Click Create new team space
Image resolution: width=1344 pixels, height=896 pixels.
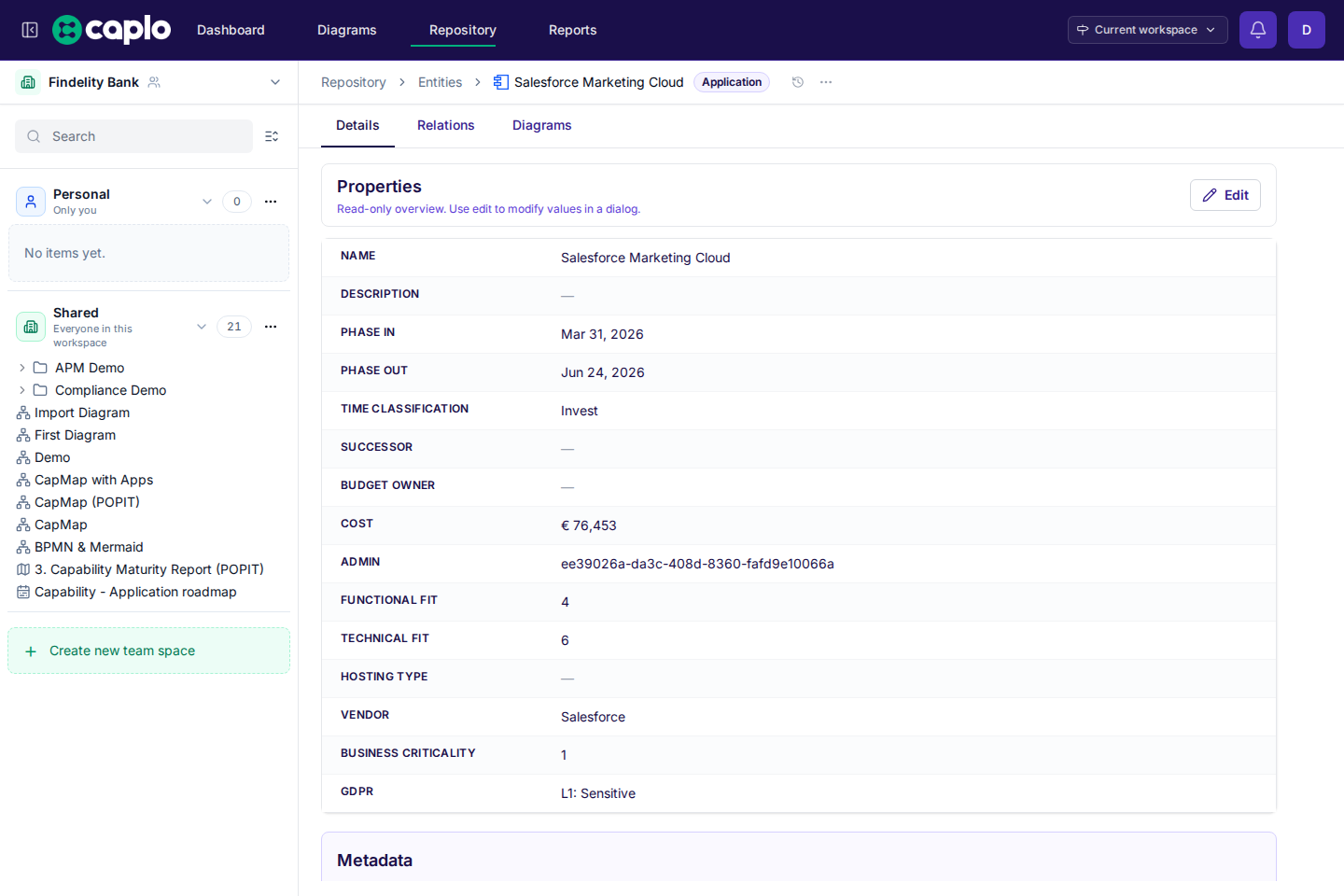point(148,651)
